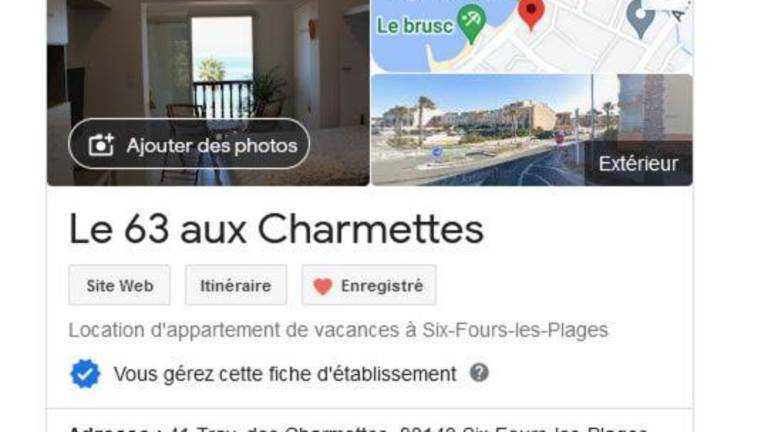Screen dimensions: 768x432
Task: Toggle the Enregistré saved button
Action: (x=369, y=285)
